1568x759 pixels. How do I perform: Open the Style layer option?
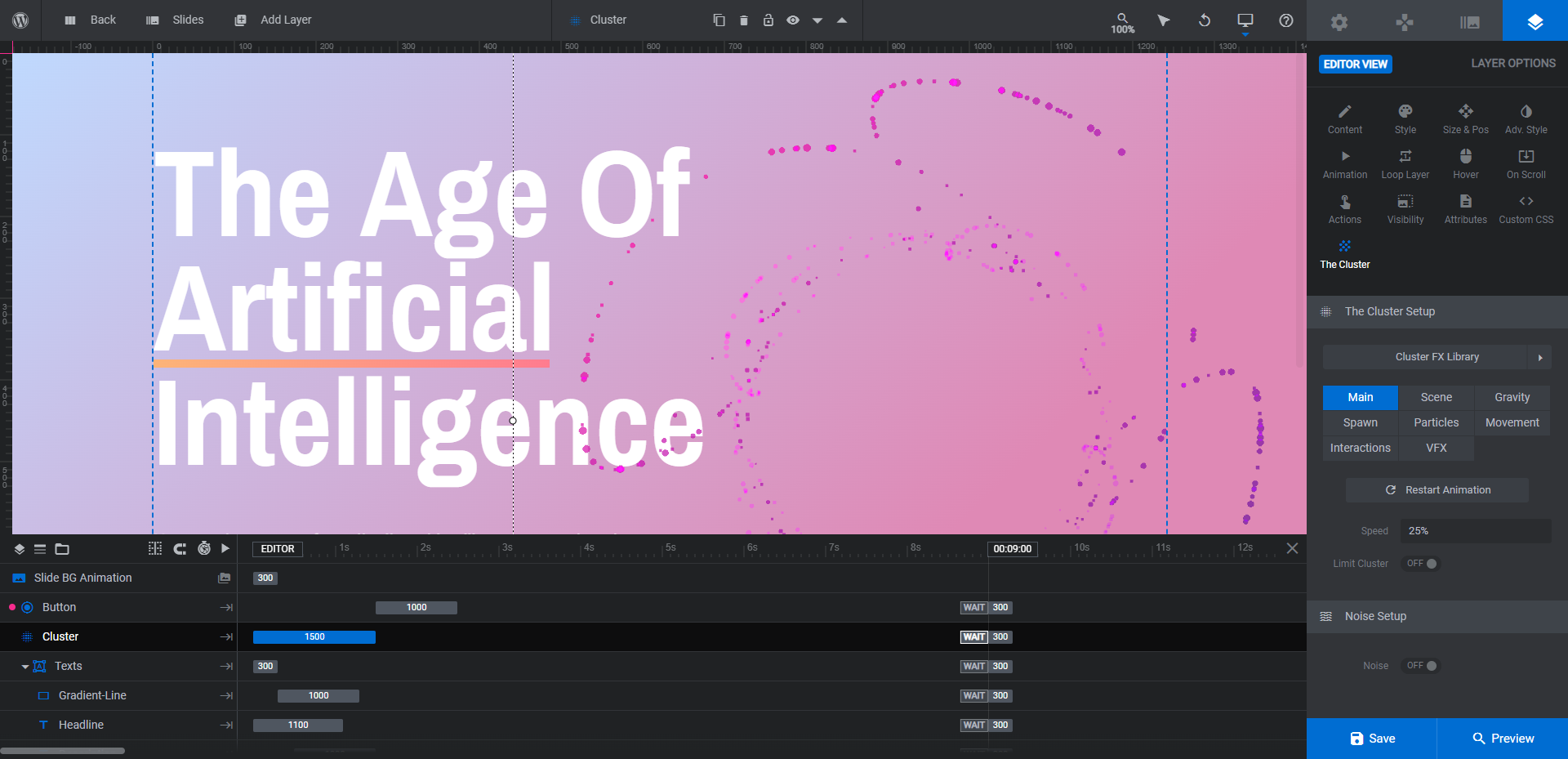[x=1405, y=119]
